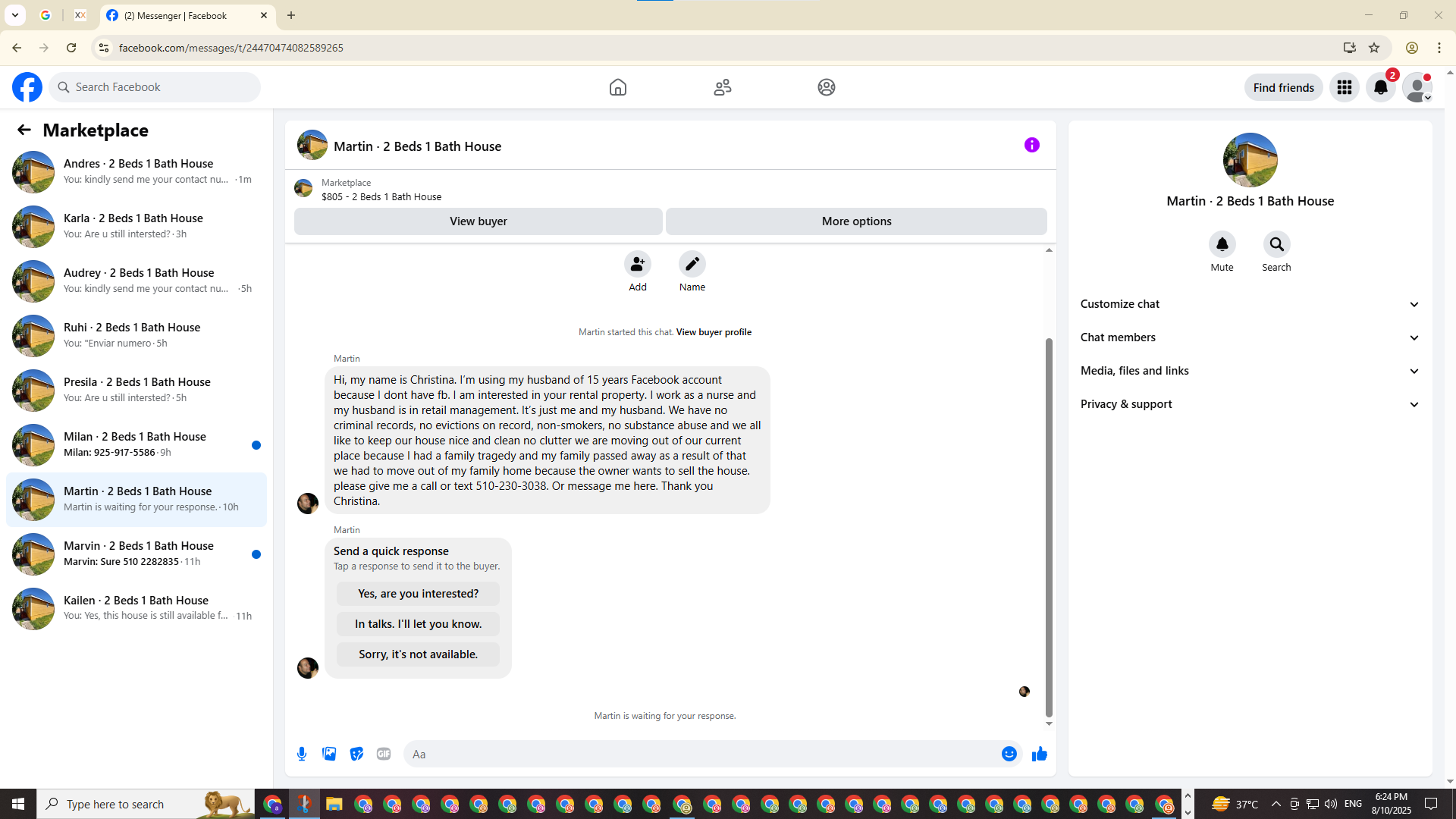Click the chat scrollbar down arrow
Viewport: 1456px width, 819px height.
tap(1049, 723)
